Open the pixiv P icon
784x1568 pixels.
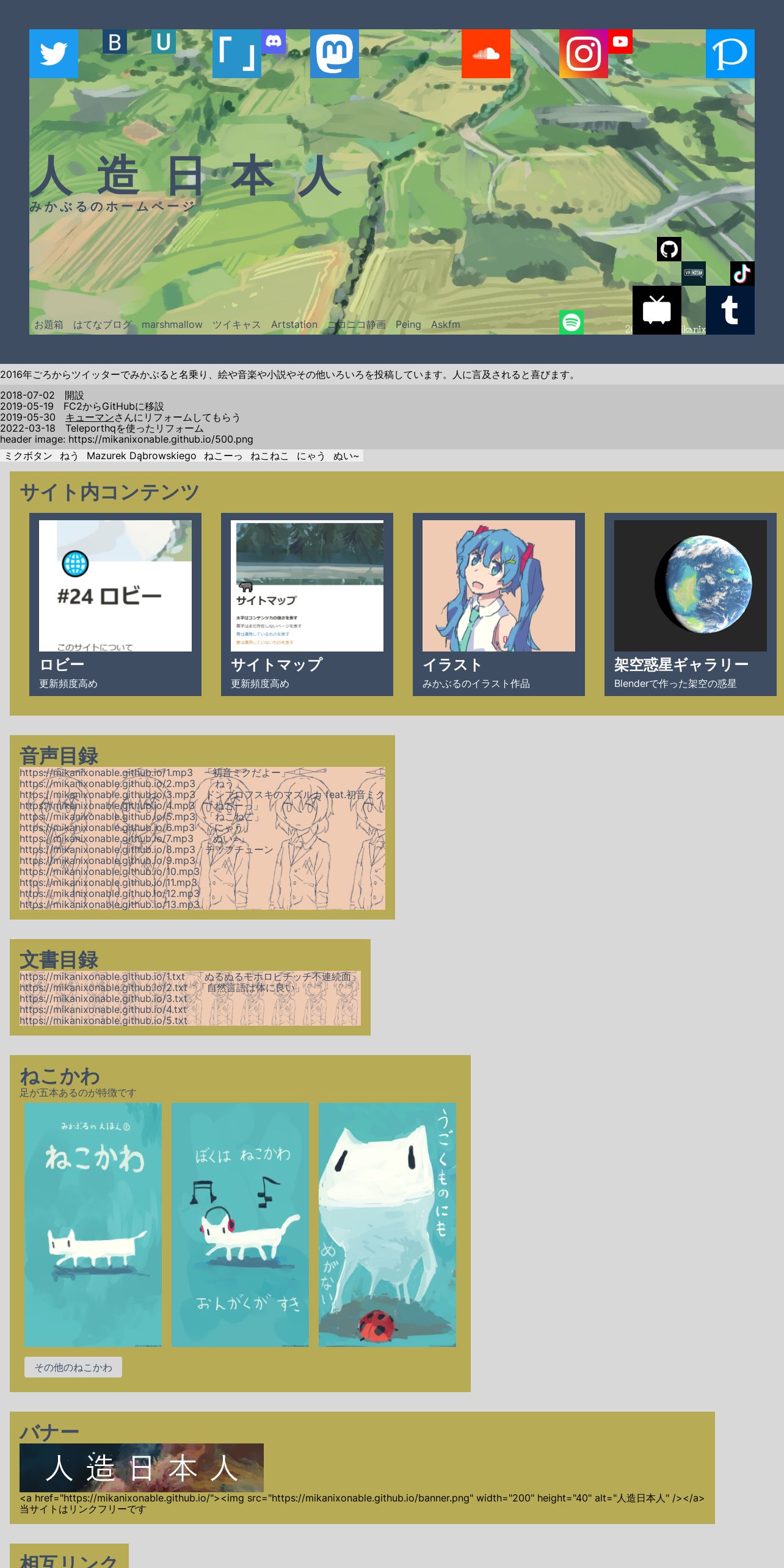point(730,54)
